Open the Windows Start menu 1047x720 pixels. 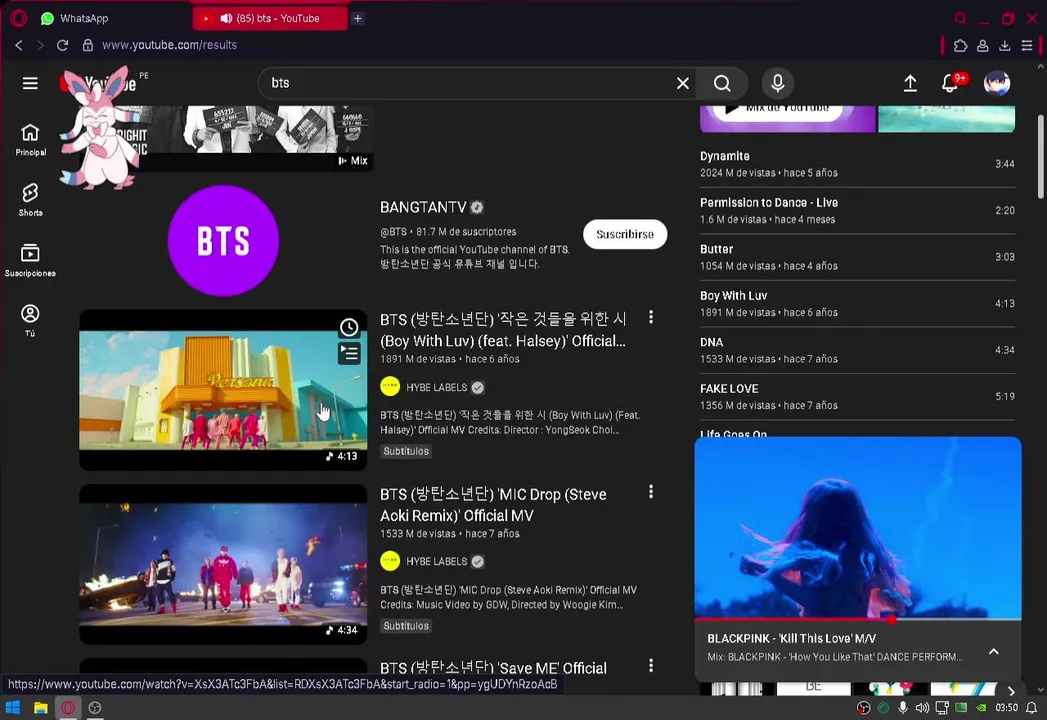pyautogui.click(x=13, y=707)
